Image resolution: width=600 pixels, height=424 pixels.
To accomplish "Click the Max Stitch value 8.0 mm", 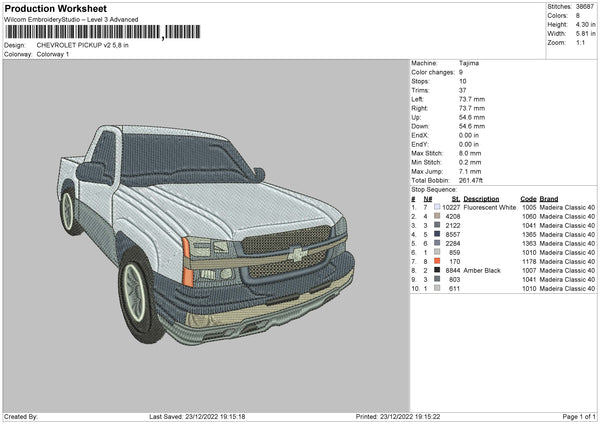I will click(470, 153).
